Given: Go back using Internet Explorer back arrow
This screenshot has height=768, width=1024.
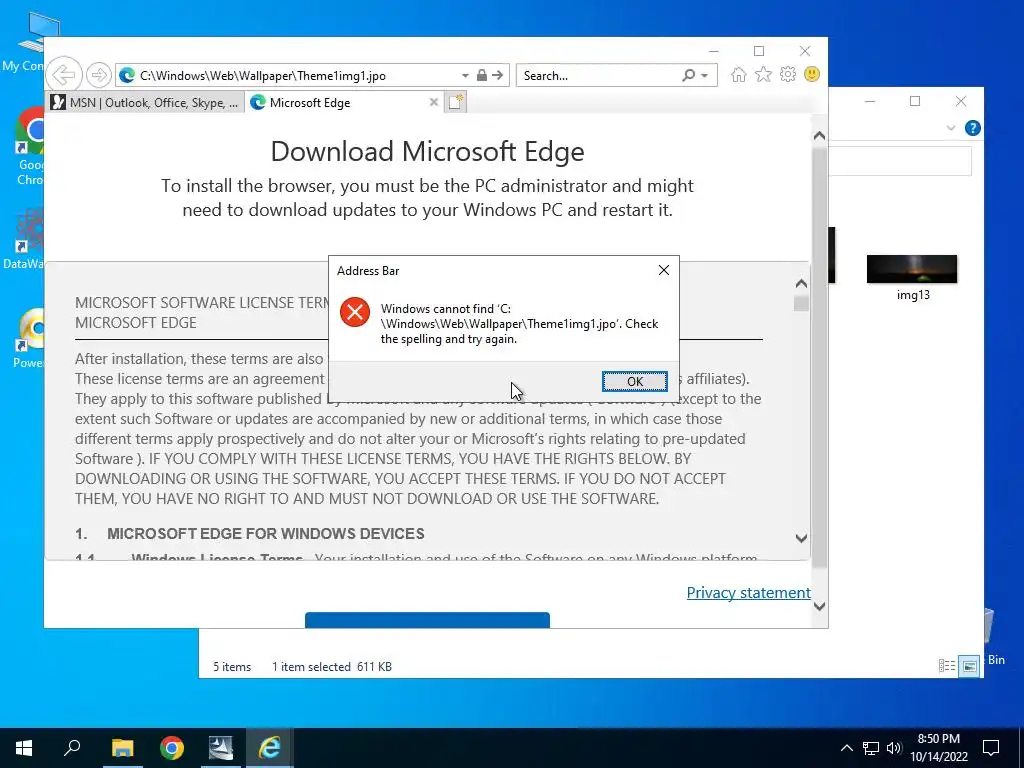Looking at the screenshot, I should [x=64, y=75].
